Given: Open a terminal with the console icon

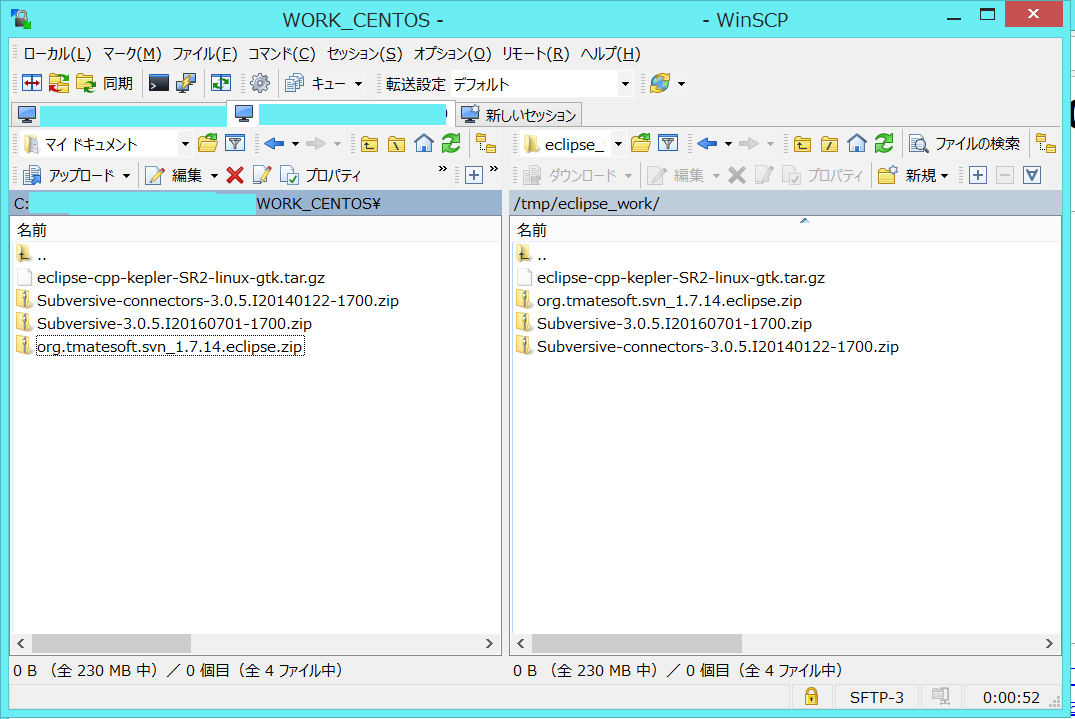Looking at the screenshot, I should (160, 83).
